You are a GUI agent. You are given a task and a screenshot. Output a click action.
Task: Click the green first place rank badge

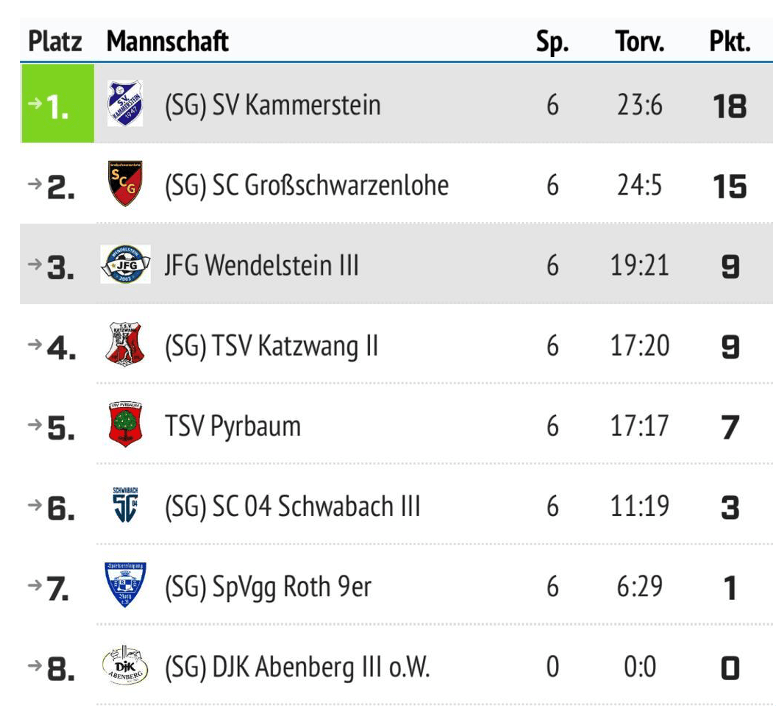(57, 104)
